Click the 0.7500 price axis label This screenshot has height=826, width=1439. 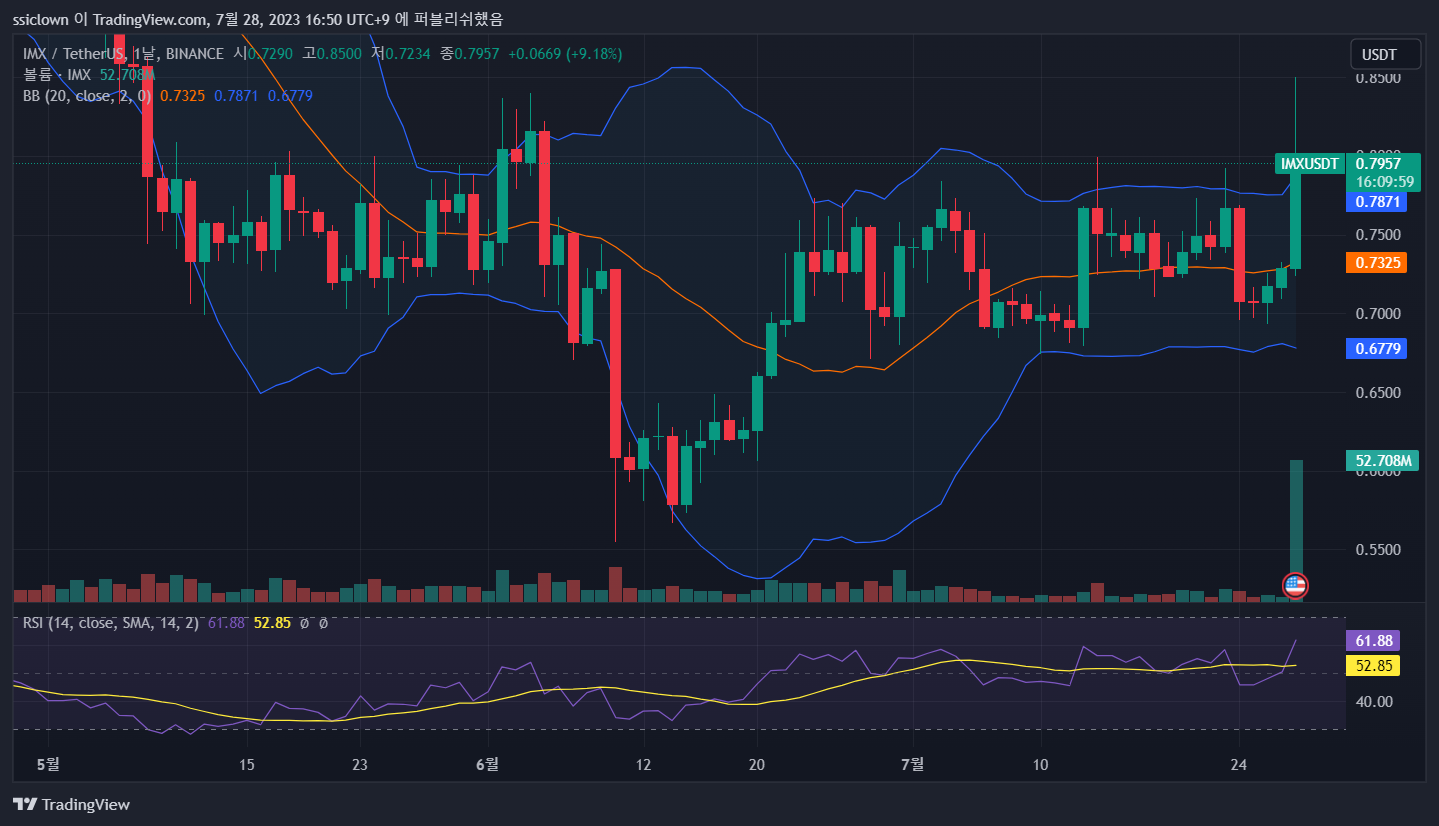coord(1378,235)
